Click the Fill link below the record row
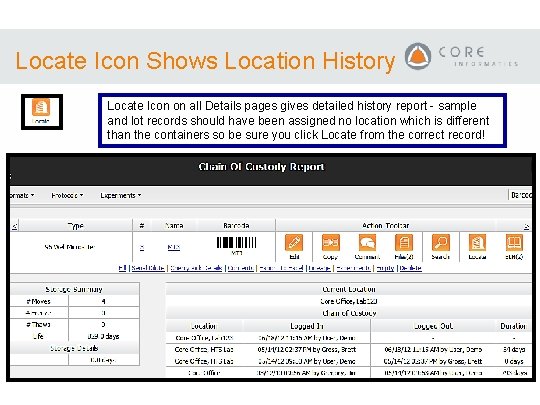This screenshot has height=405, width=540. pyautogui.click(x=122, y=268)
